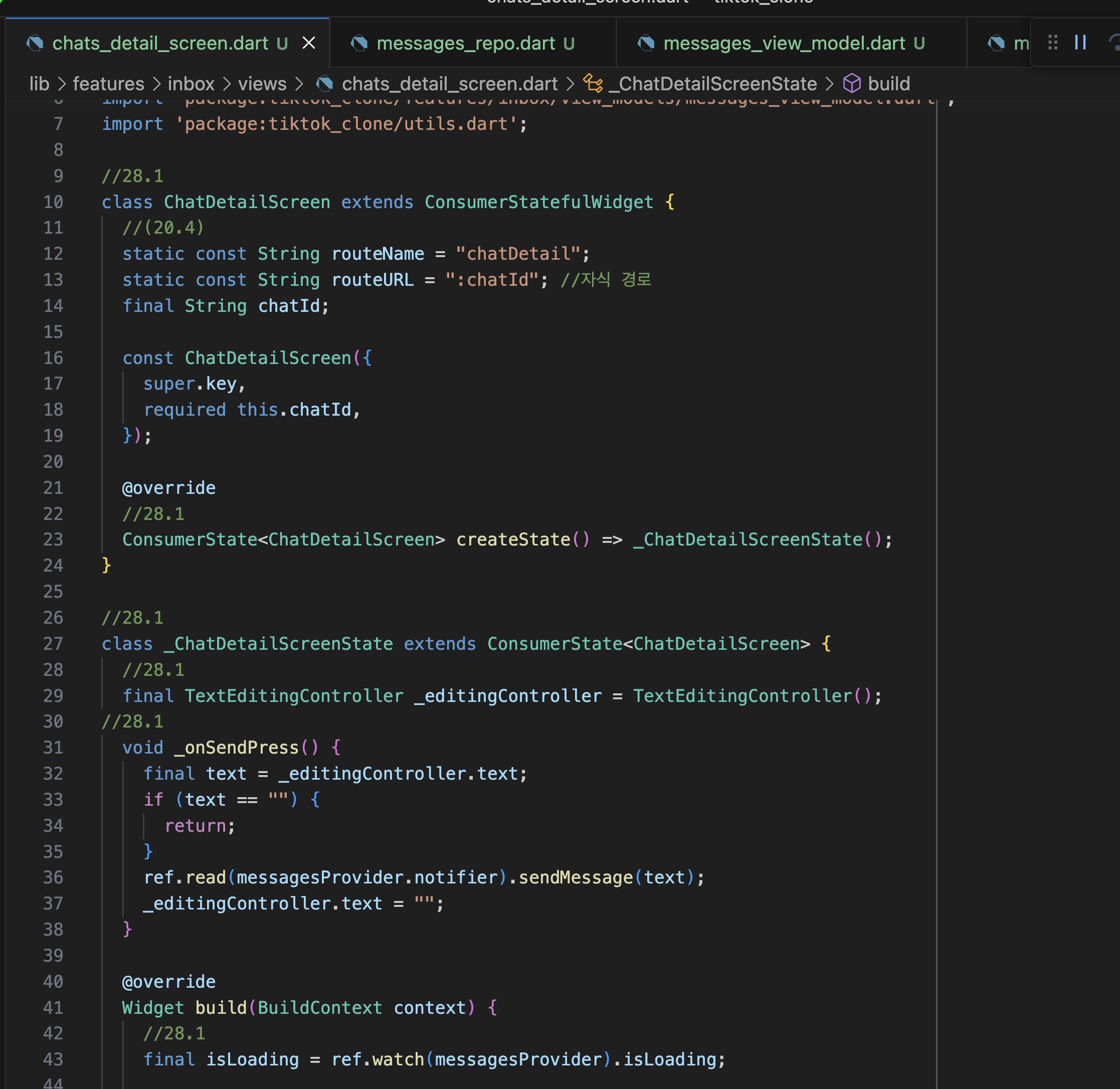Click the sendMessage call on line 36
1120x1089 pixels.
coord(576,877)
